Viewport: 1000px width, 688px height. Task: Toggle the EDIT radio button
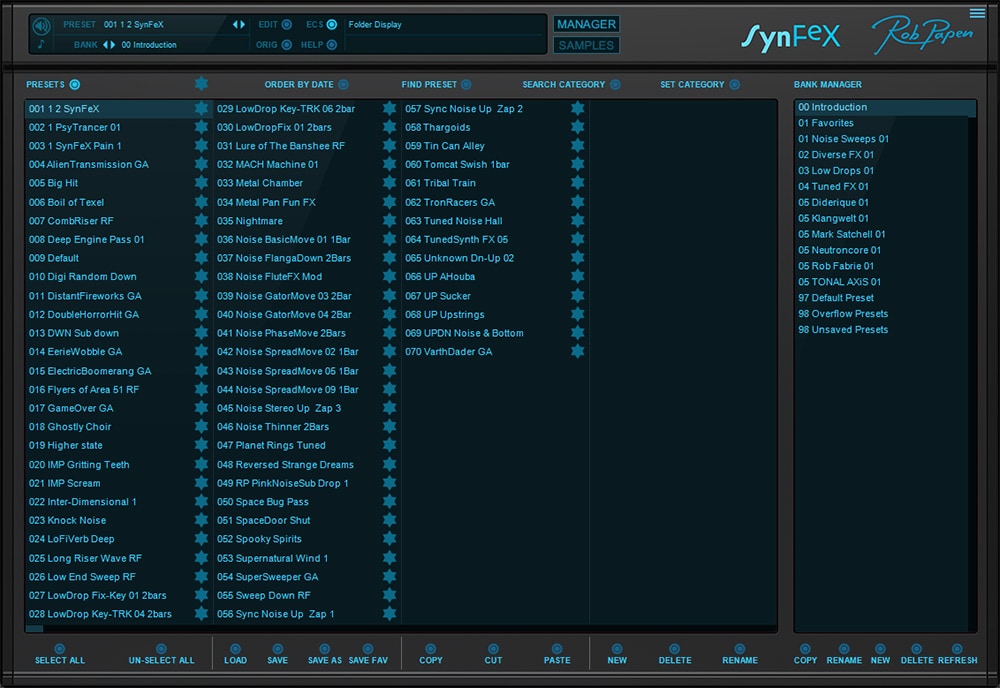(x=287, y=24)
